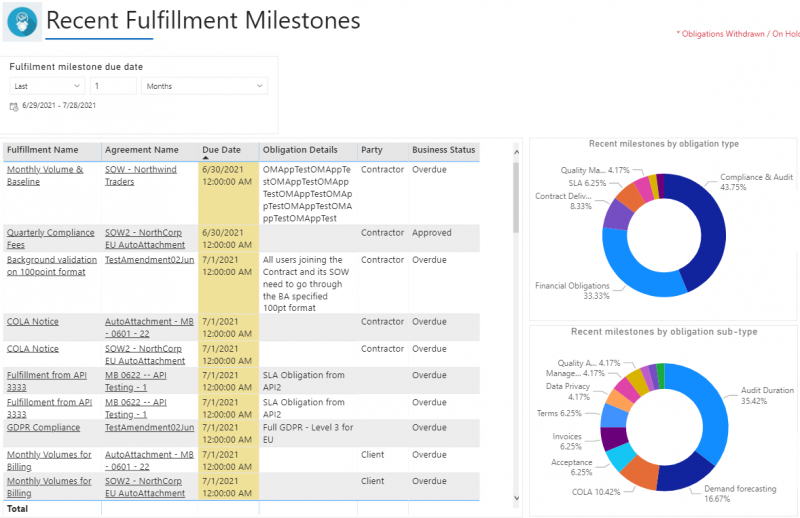The width and height of the screenshot is (800, 518).
Task: Click the Agreement Name column header
Action: click(x=142, y=150)
